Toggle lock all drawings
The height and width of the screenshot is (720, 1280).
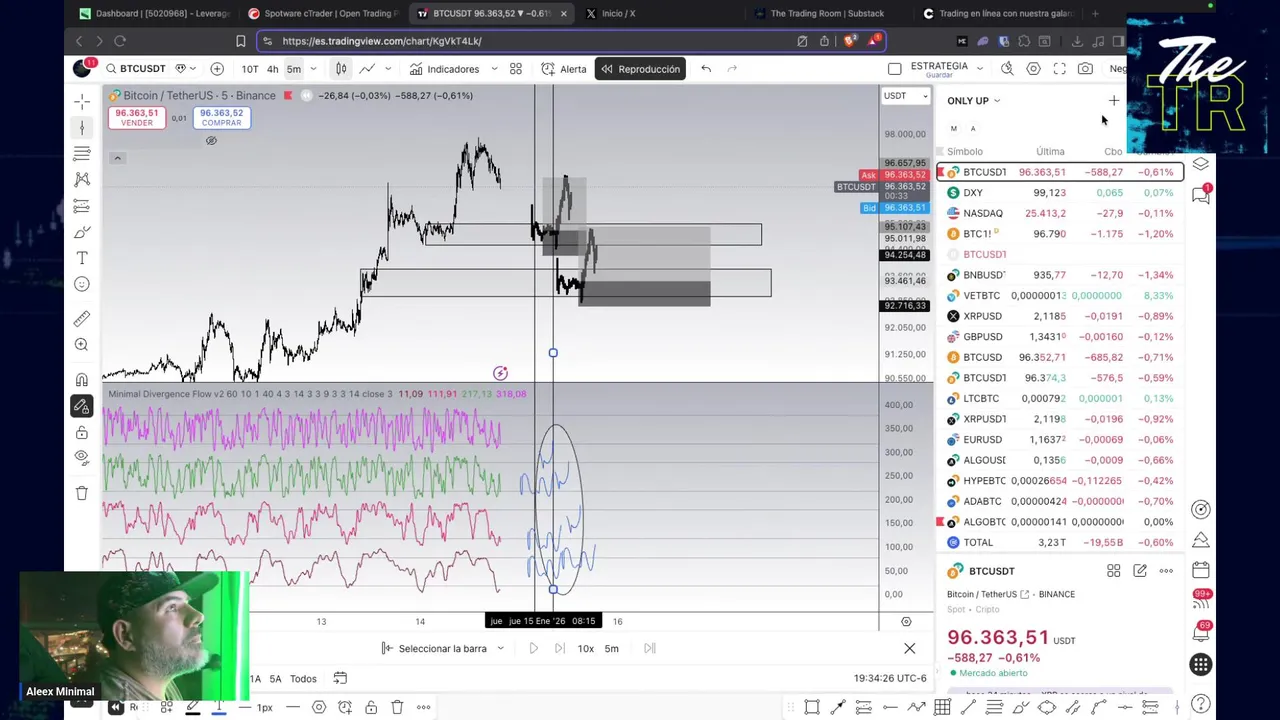pyautogui.click(x=82, y=432)
